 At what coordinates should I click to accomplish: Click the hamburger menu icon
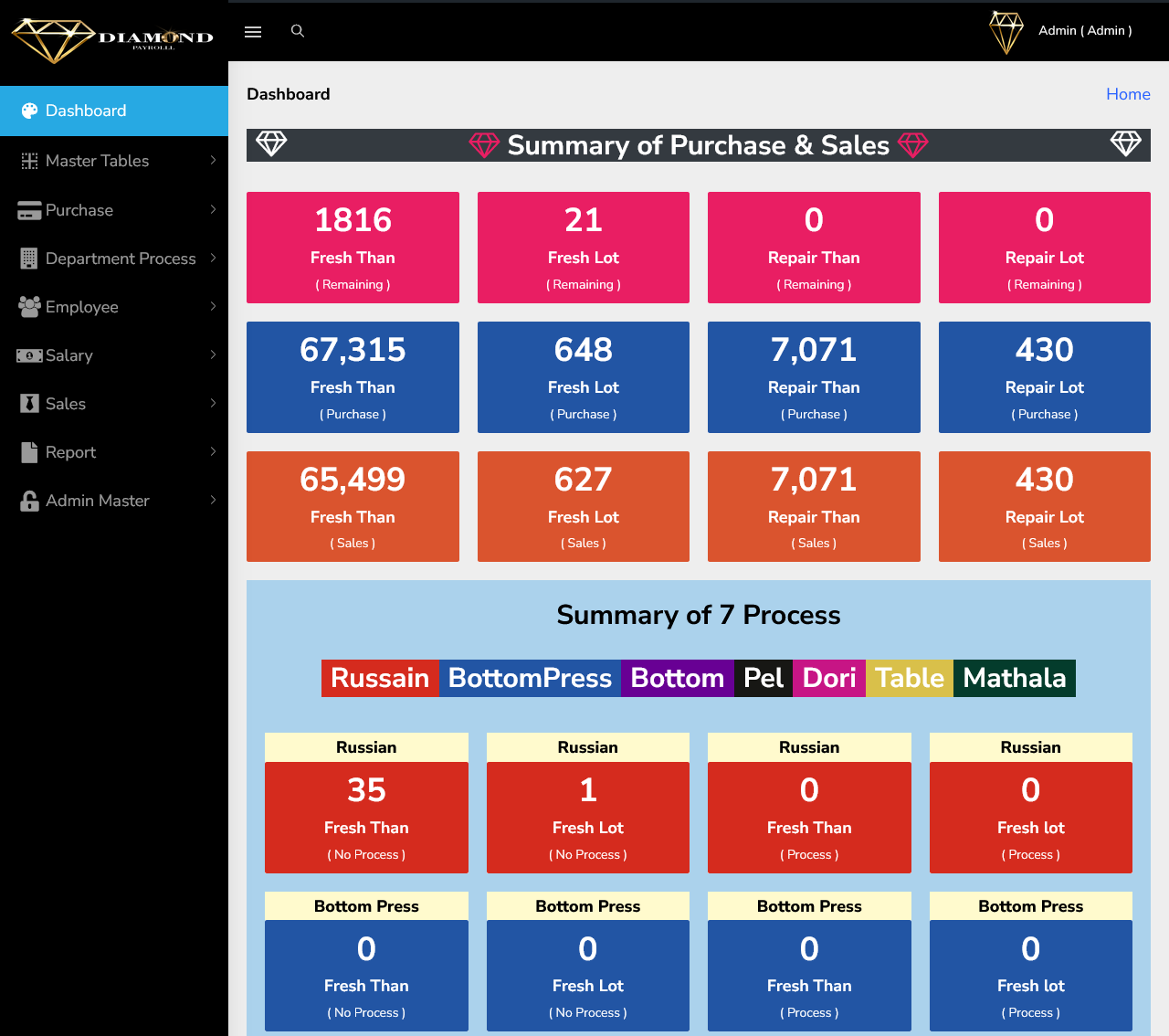coord(253,32)
